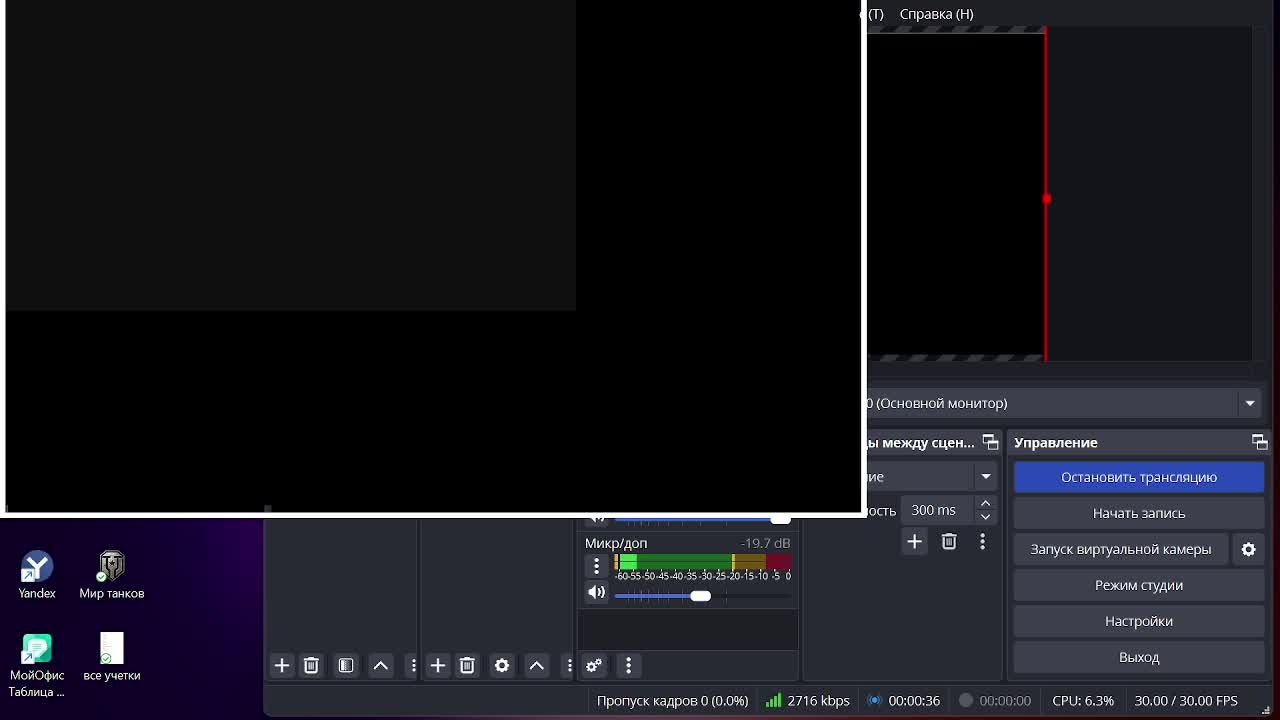Screen dimensions: 1280x720
Task: Enable Режим студии
Action: [1139, 585]
